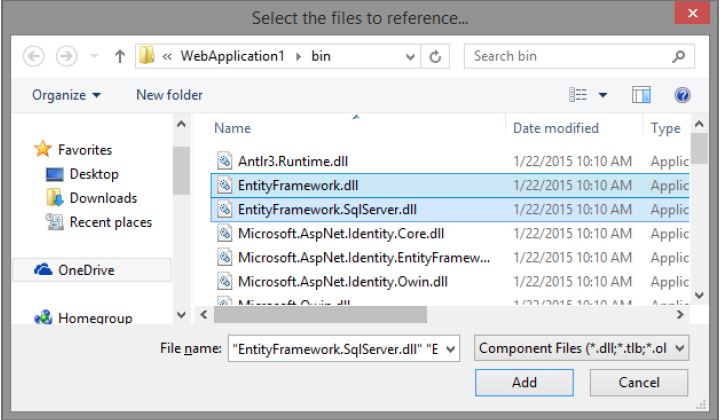The height and width of the screenshot is (420, 720).
Task: Click the navigation pane scrollbar thumb
Action: pyautogui.click(x=181, y=171)
